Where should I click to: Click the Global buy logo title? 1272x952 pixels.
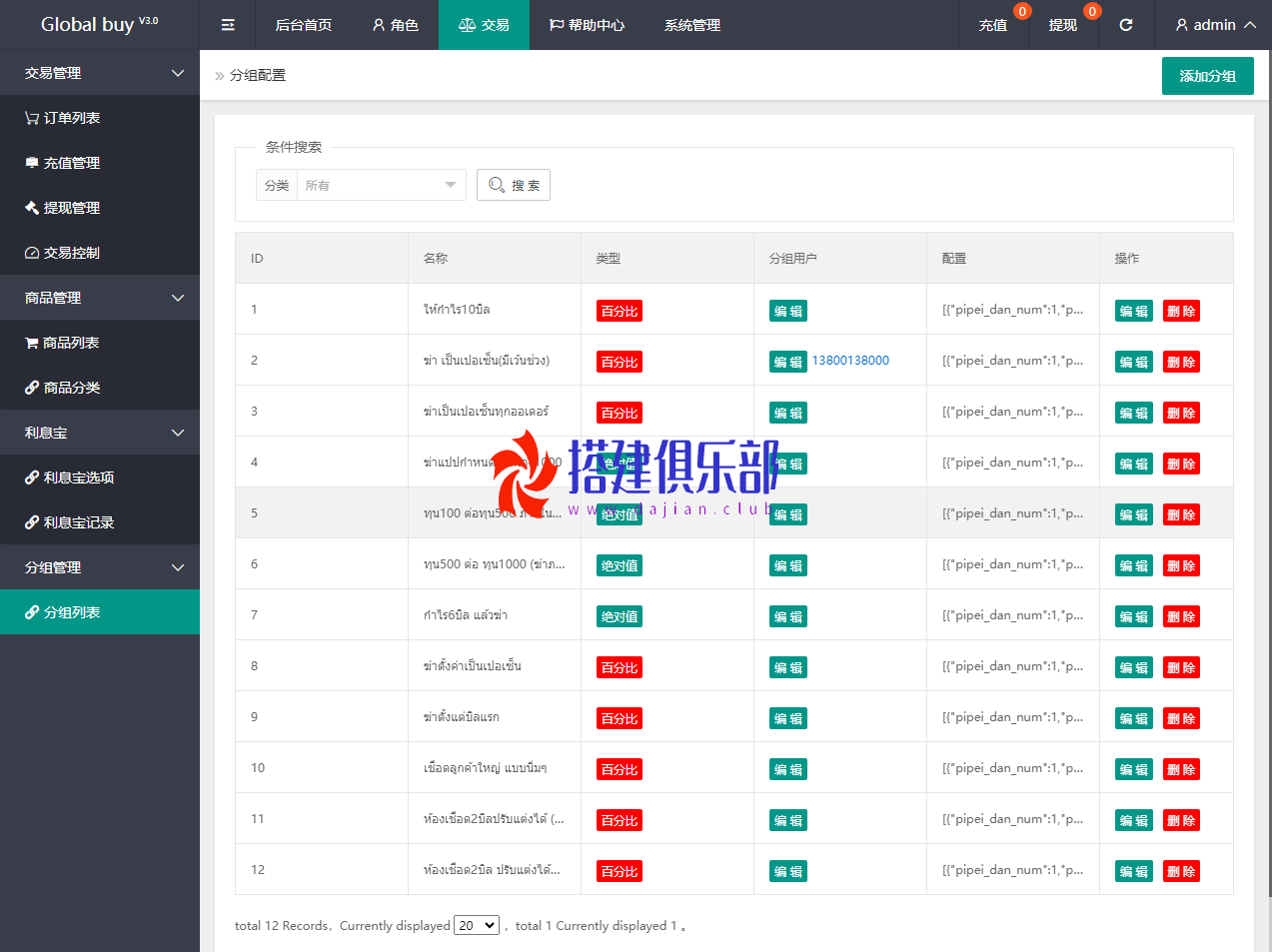(99, 24)
